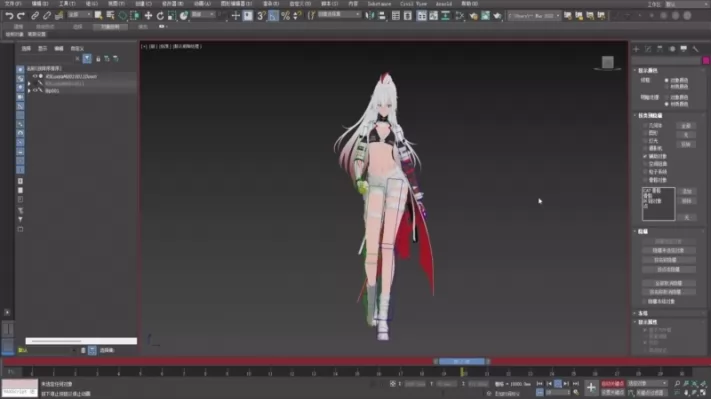The width and height of the screenshot is (711, 399).
Task: Switch to the Modify command panel tab
Action: [648, 49]
